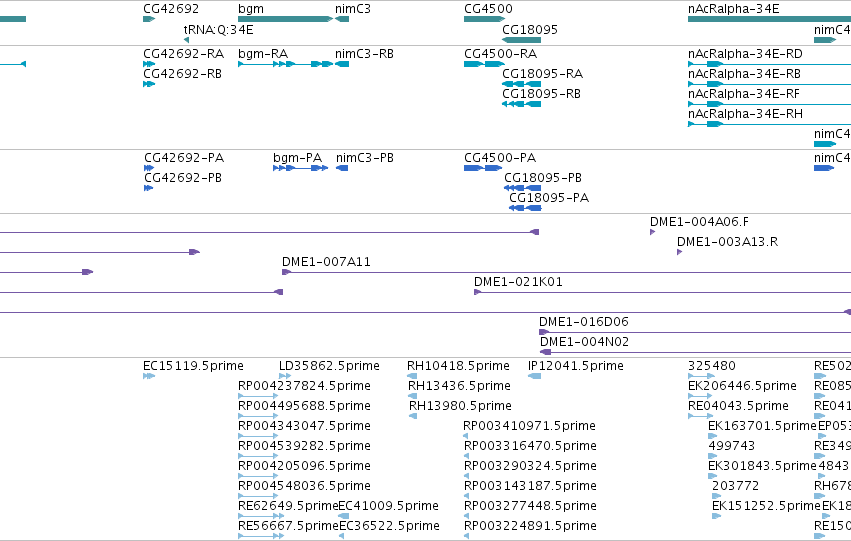Click the RH13980.5prime EST
Screen dimensions: 851x541
point(413,416)
